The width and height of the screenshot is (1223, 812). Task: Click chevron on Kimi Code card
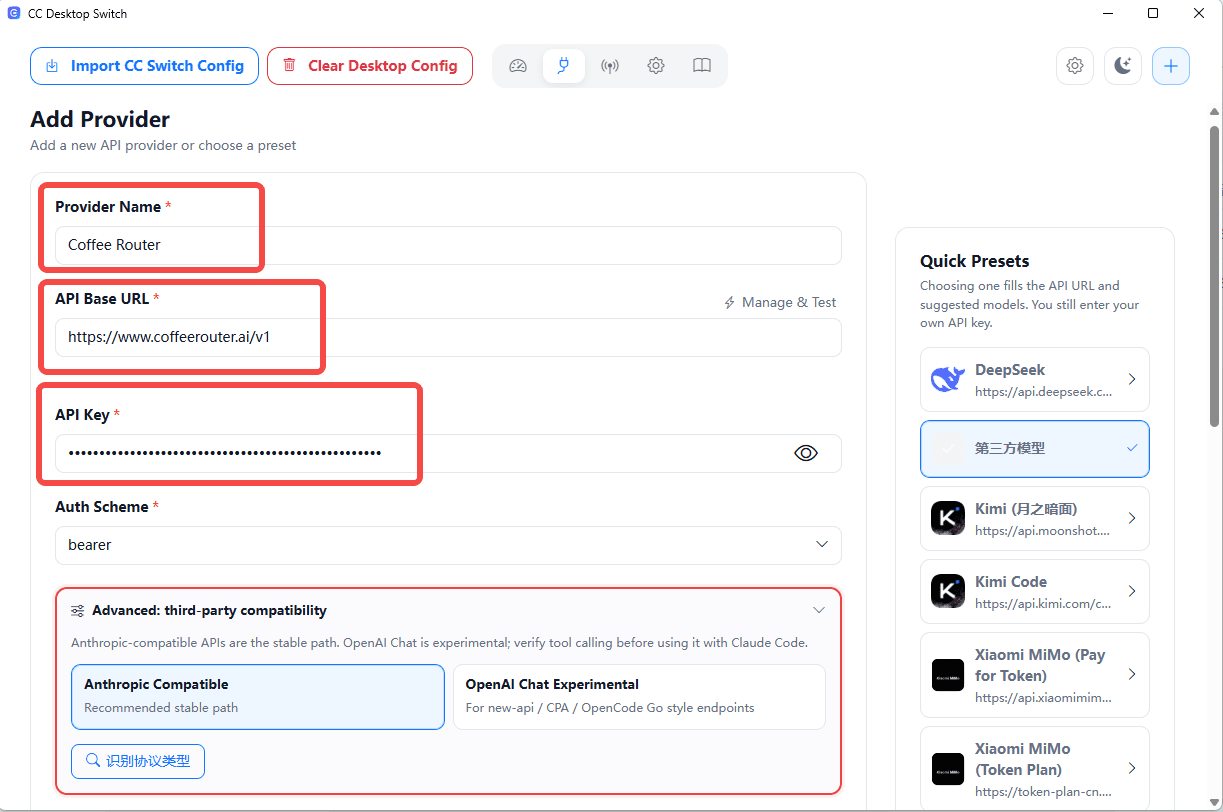[x=1132, y=591]
